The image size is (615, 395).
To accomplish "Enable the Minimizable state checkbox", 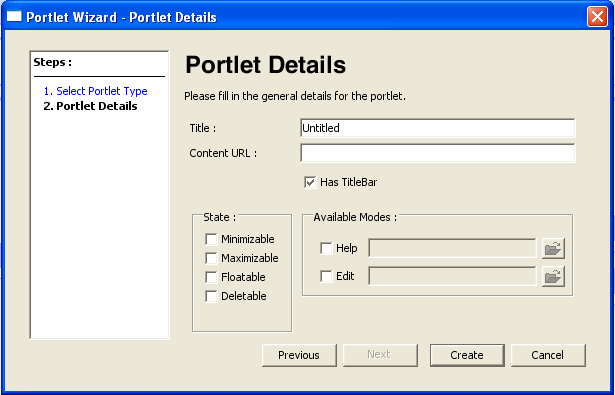I will [x=211, y=239].
